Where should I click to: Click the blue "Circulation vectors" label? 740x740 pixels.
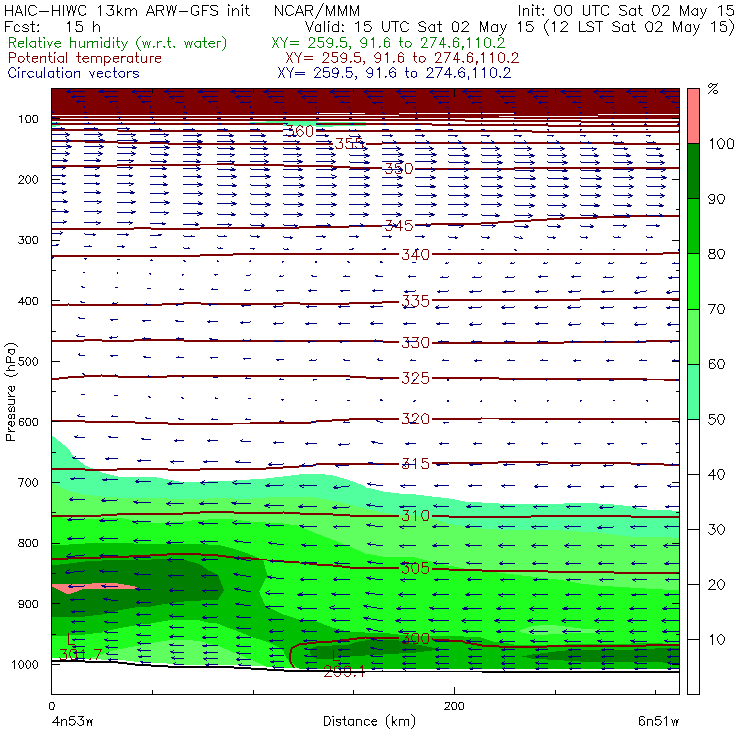pos(74,73)
